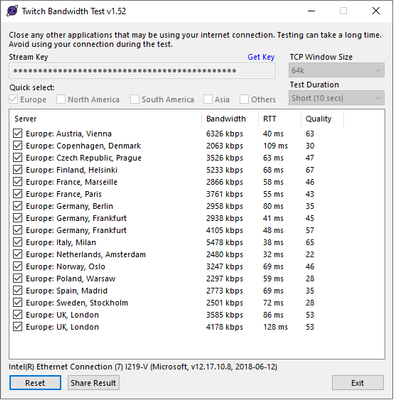Viewport: 394px width, 400px height.
Task: Select the 5478 kbps bandwidth value
Action: tap(225, 242)
